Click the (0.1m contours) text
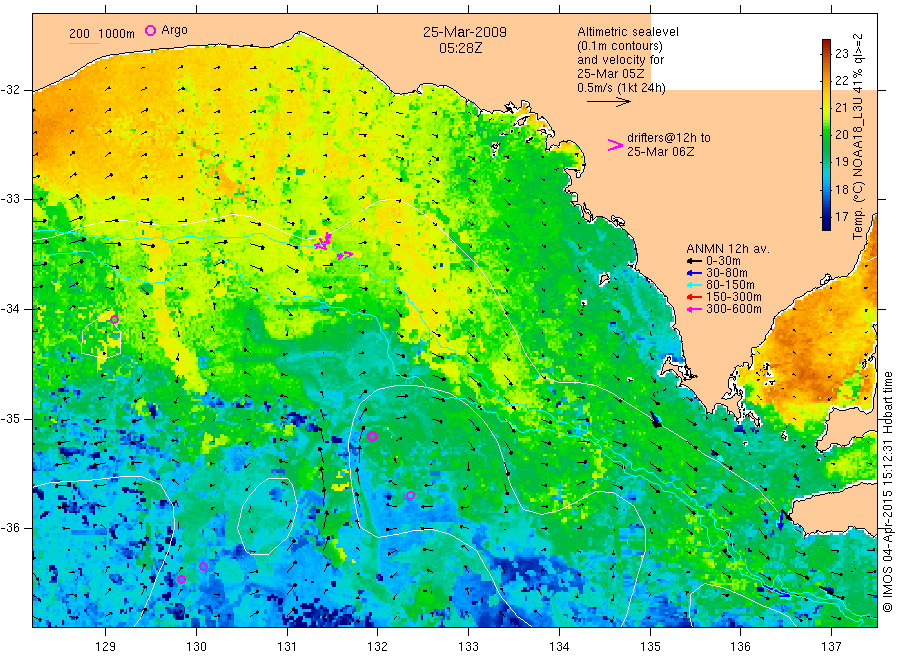Screen dimensions: 900x660 tap(620, 46)
